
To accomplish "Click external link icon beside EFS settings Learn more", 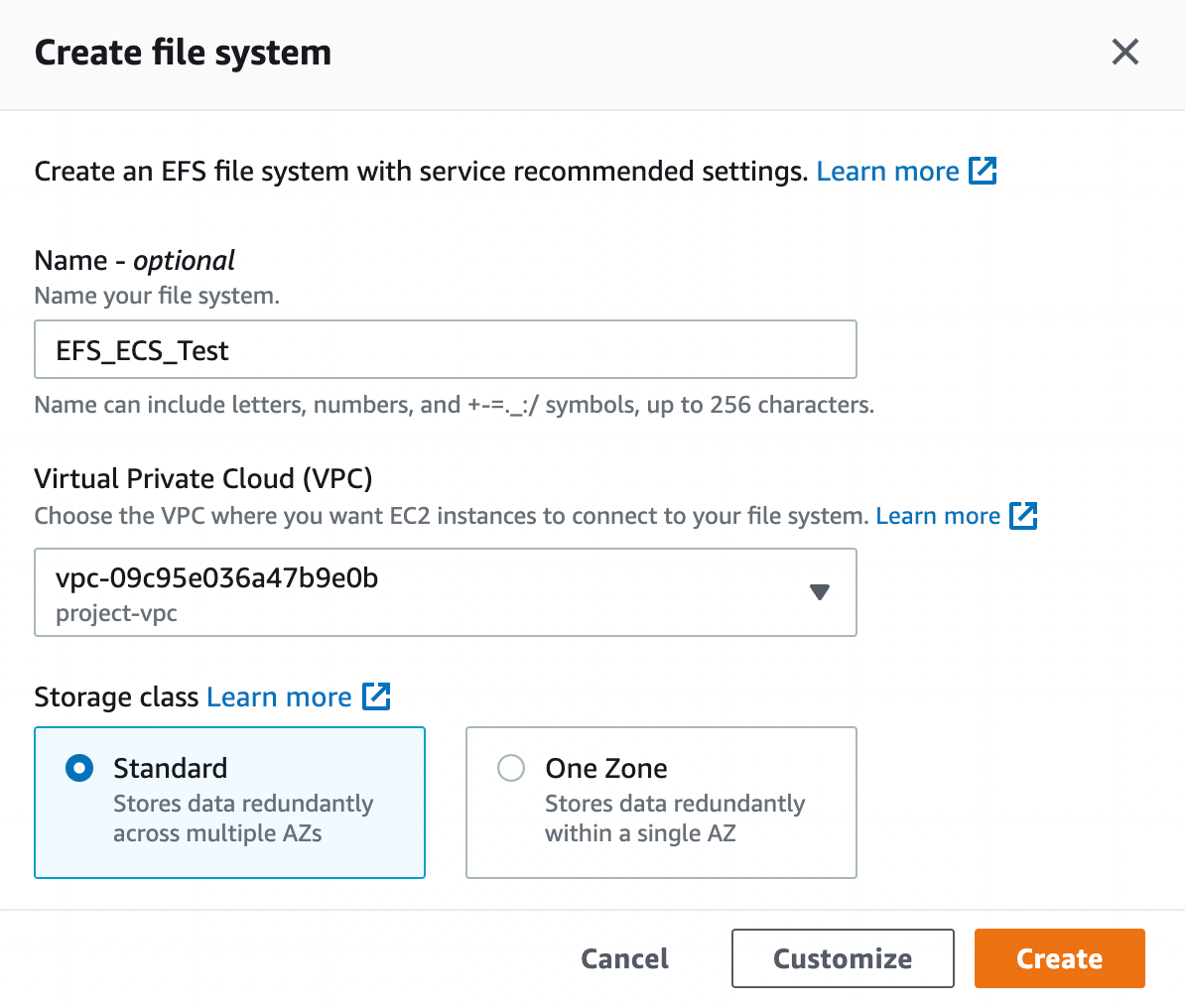I will (x=983, y=171).
